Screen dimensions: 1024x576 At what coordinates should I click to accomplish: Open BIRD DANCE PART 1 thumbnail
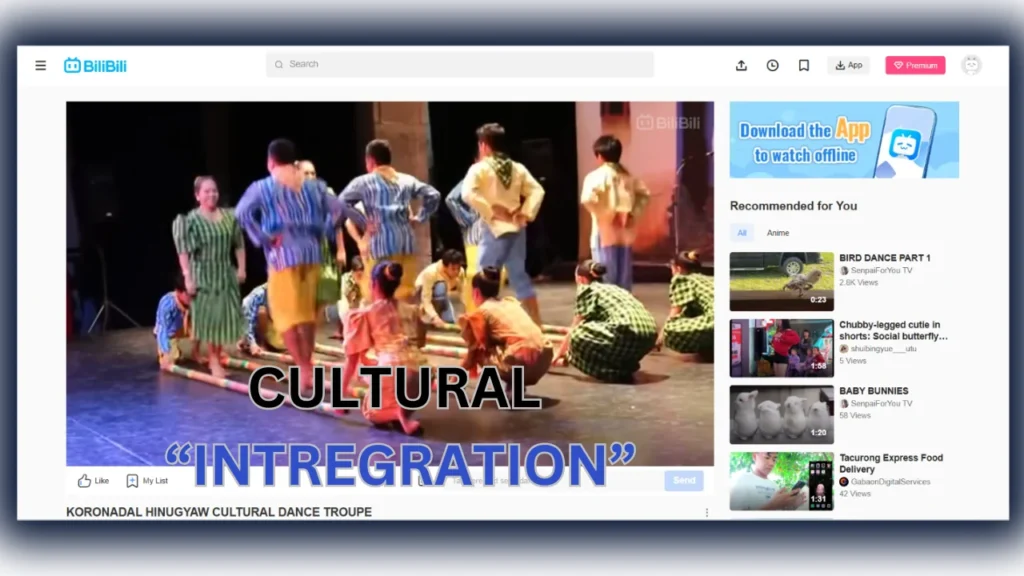click(781, 281)
